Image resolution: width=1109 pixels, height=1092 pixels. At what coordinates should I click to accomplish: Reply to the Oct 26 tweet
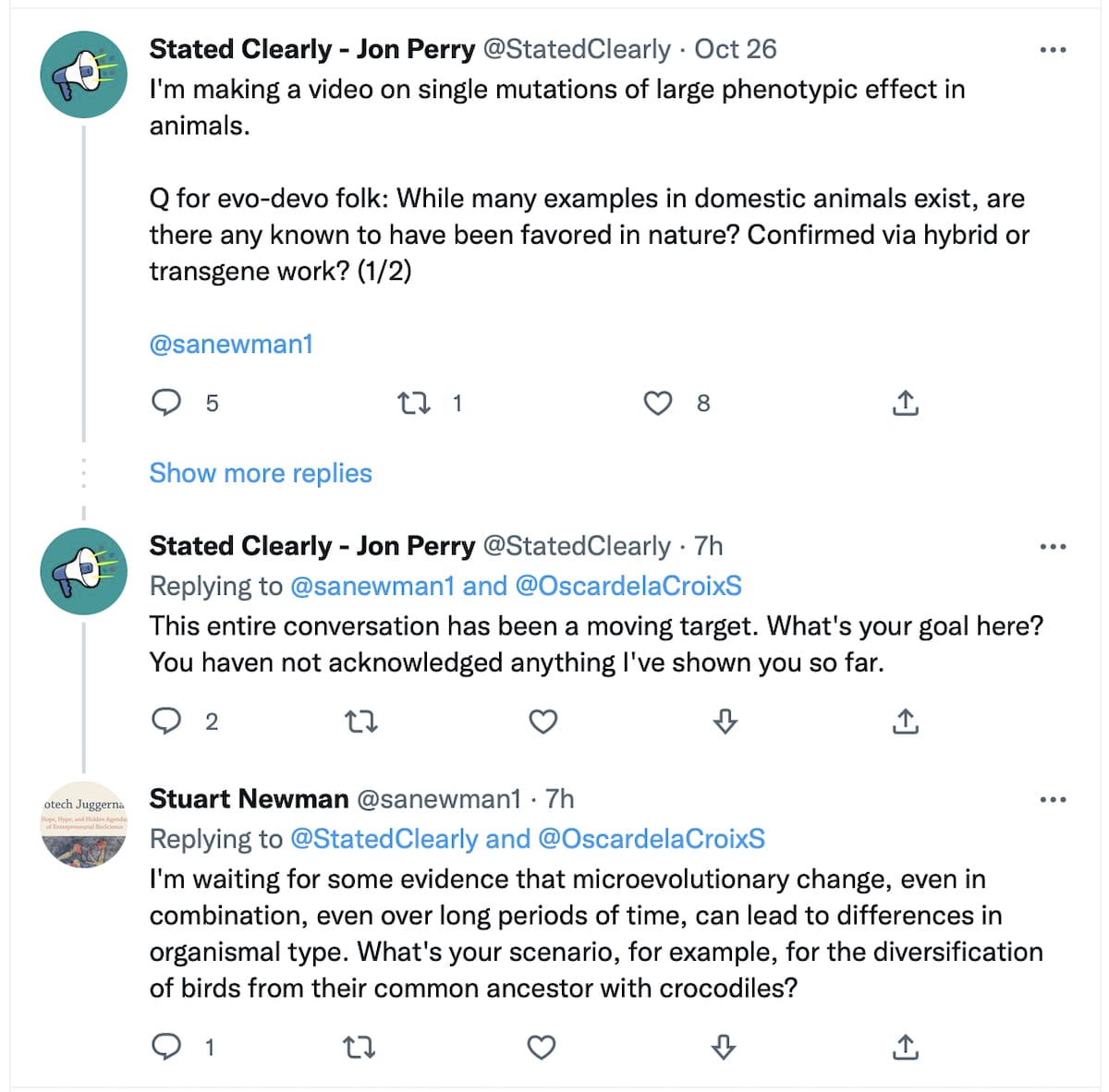pyautogui.click(x=166, y=403)
